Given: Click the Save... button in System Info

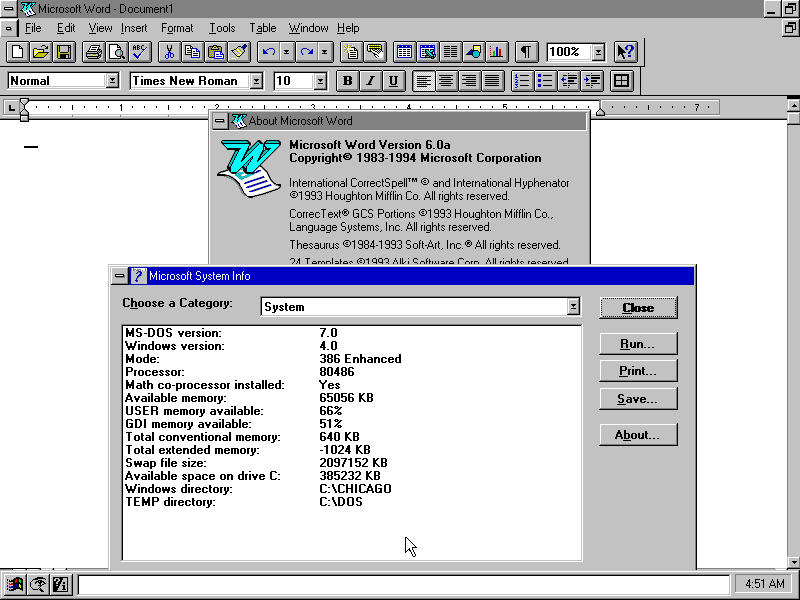Looking at the screenshot, I should (638, 399).
